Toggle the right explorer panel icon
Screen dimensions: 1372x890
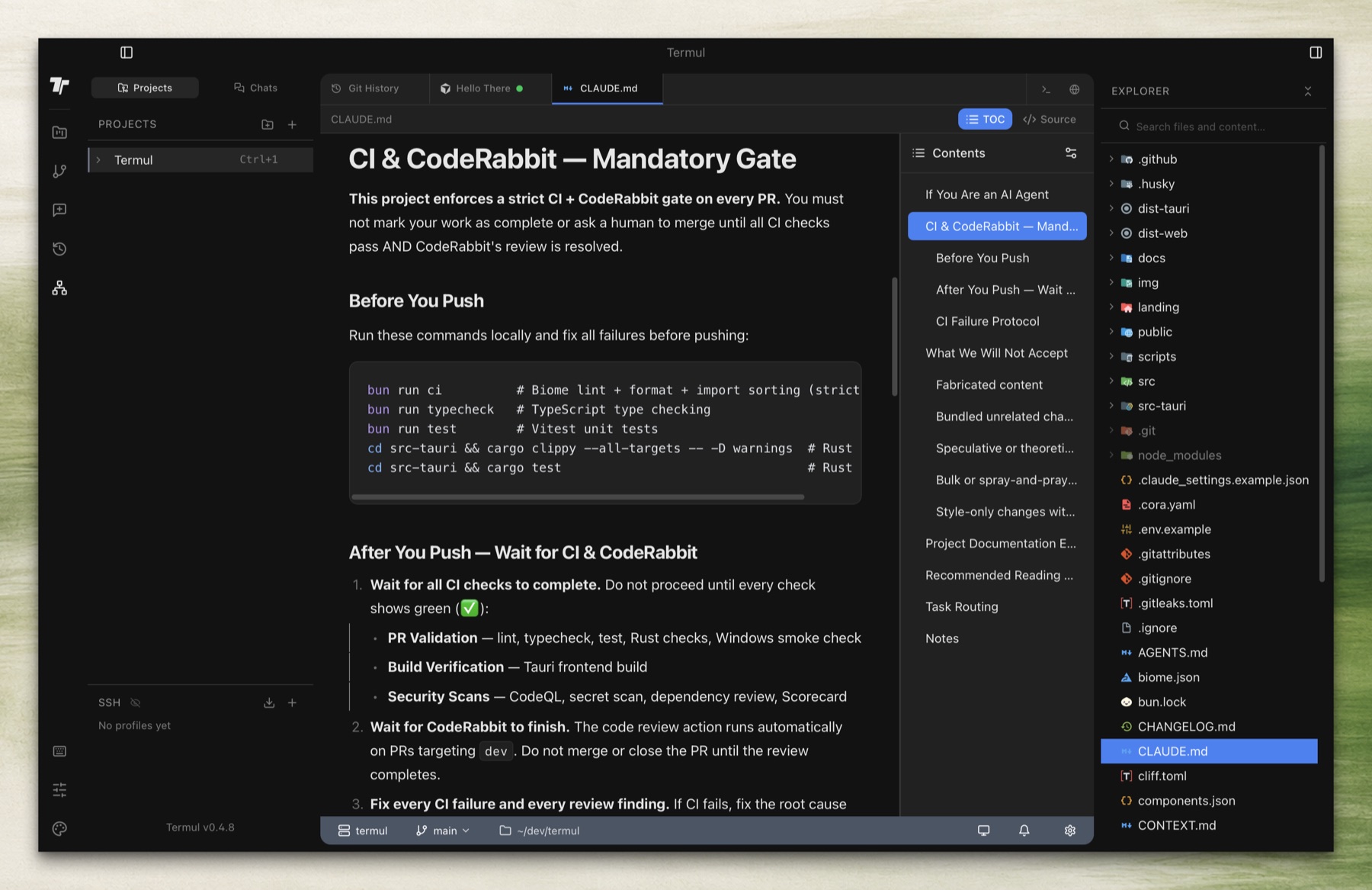pos(1315,53)
